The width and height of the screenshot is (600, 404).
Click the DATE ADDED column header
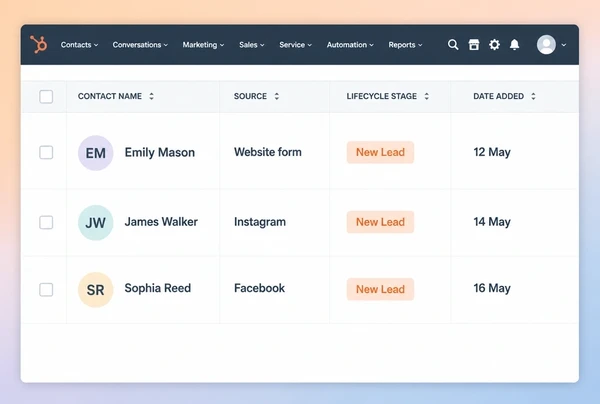coord(499,96)
